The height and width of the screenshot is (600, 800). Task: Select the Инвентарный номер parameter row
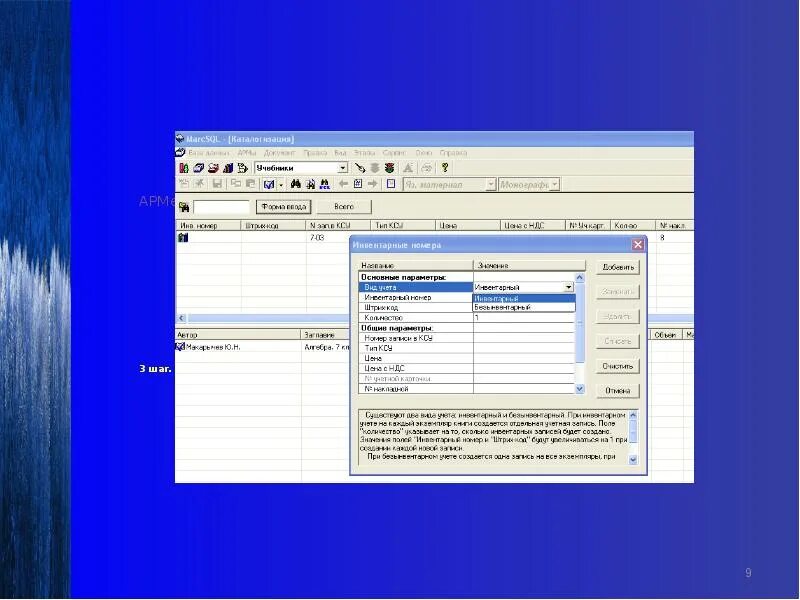(416, 297)
